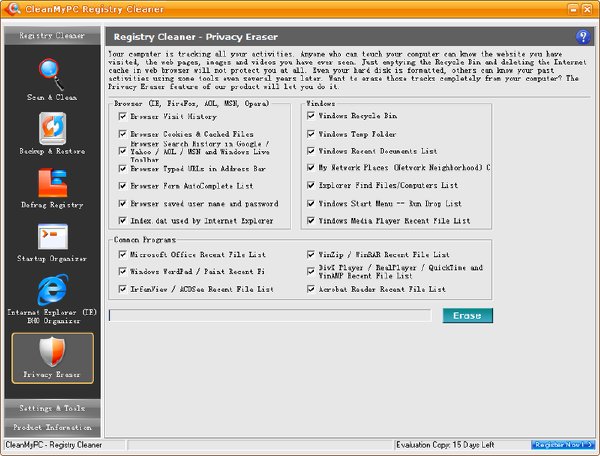This screenshot has width=600, height=456.
Task: Toggle Browser Search History in Google checkbox
Action: tap(122, 151)
